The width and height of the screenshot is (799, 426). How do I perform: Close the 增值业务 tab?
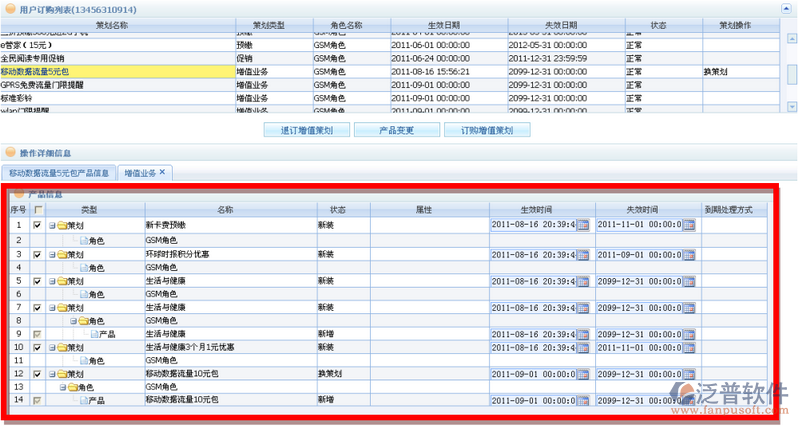[x=162, y=172]
